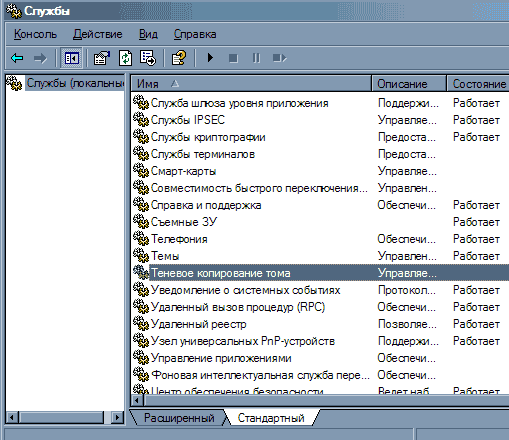Toggle the console tree pane icon
The image size is (509, 440).
point(71,58)
